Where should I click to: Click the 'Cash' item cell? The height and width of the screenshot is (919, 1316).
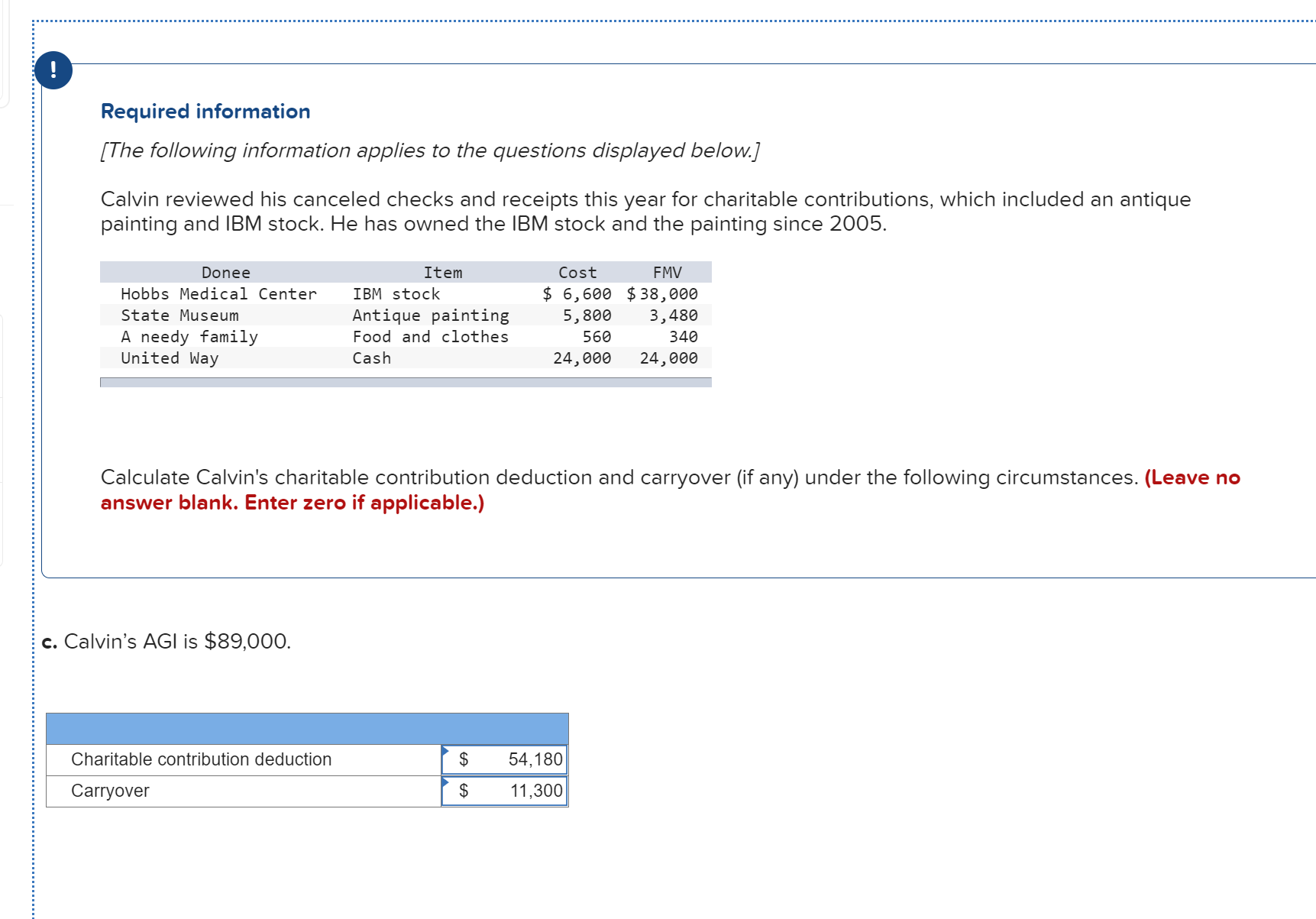(372, 358)
